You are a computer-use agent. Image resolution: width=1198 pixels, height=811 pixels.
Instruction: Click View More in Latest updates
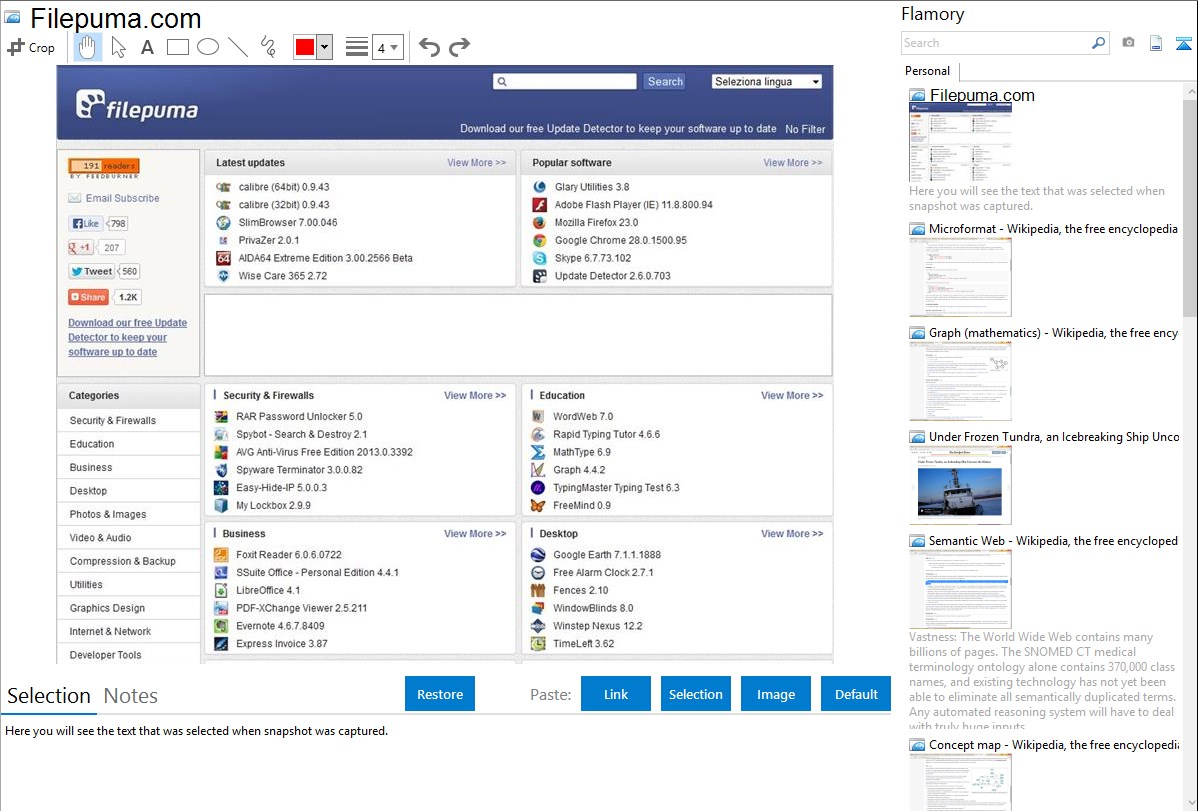(x=477, y=163)
